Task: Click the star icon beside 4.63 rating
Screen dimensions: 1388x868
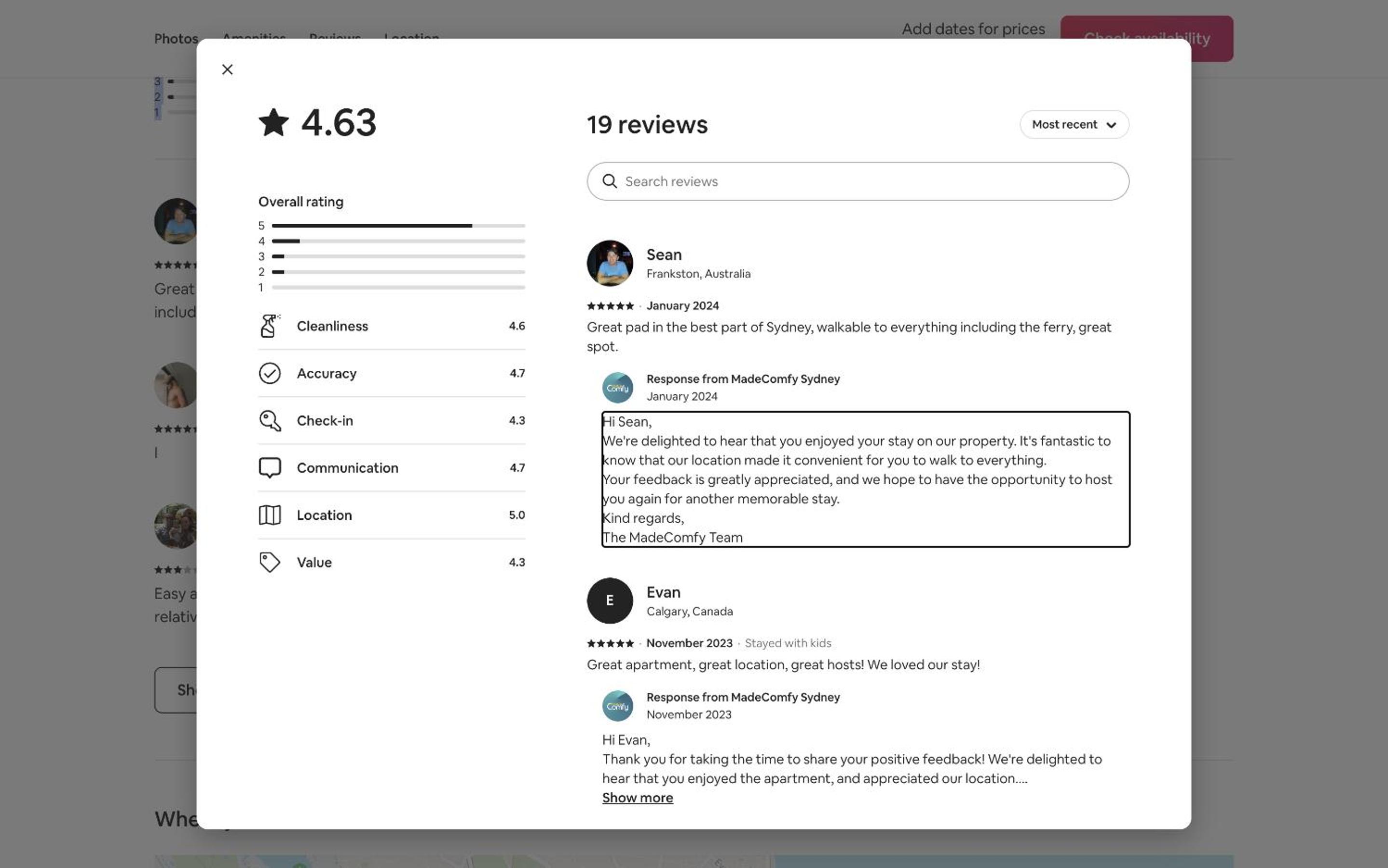Action: point(274,122)
